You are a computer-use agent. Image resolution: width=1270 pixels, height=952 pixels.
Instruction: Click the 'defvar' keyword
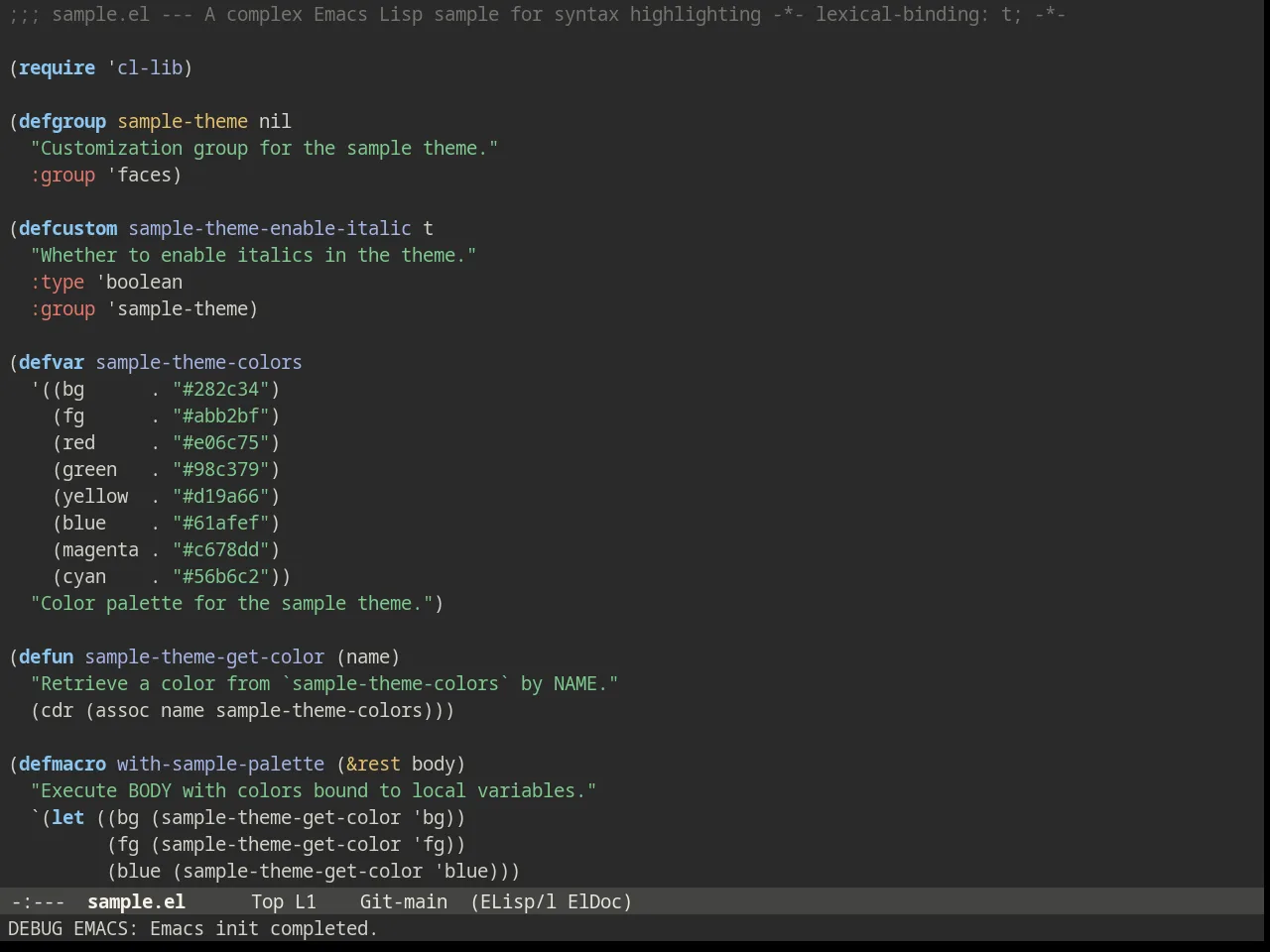[x=52, y=362]
